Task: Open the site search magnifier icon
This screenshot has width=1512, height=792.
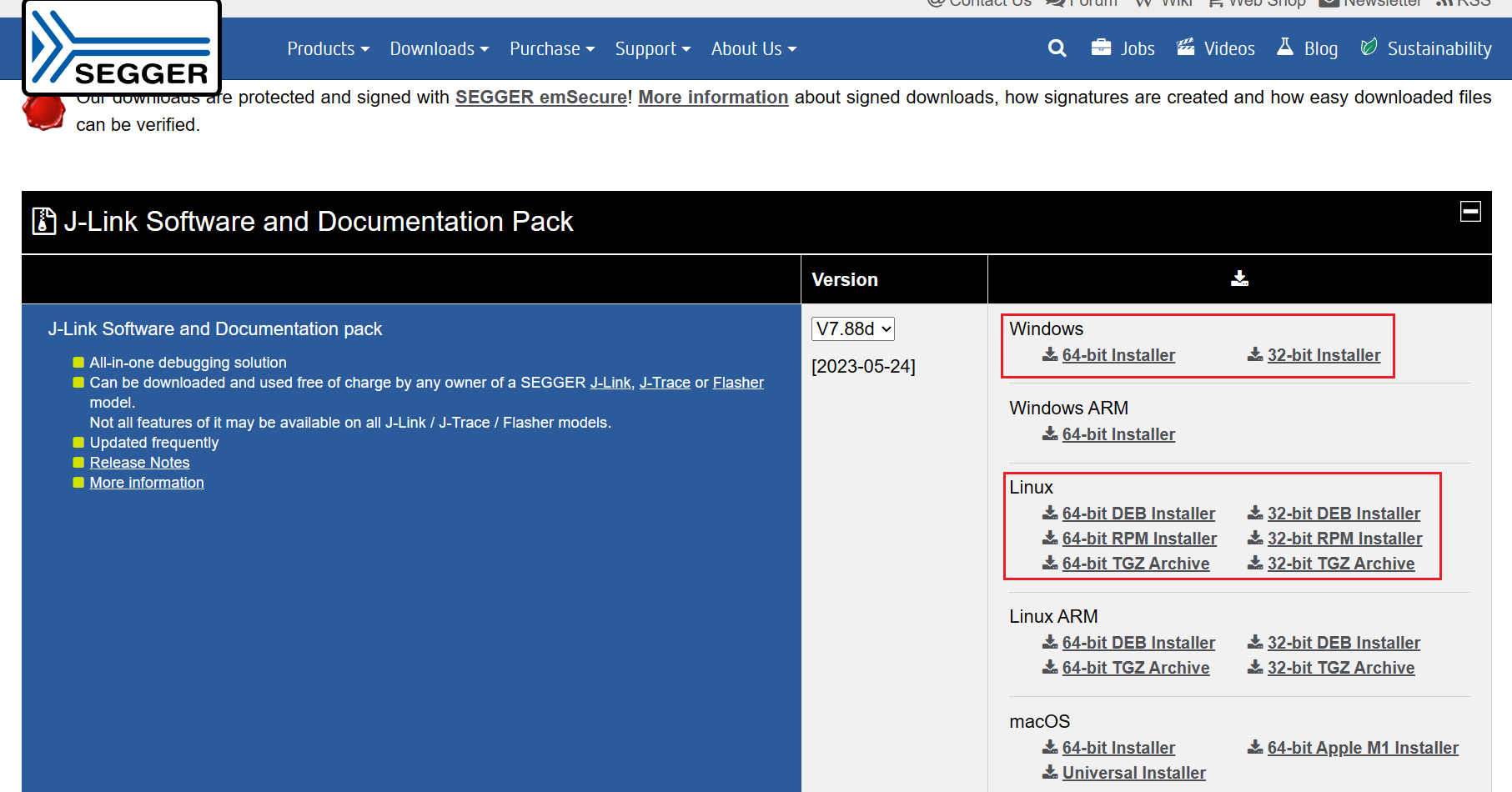Action: click(x=1057, y=48)
